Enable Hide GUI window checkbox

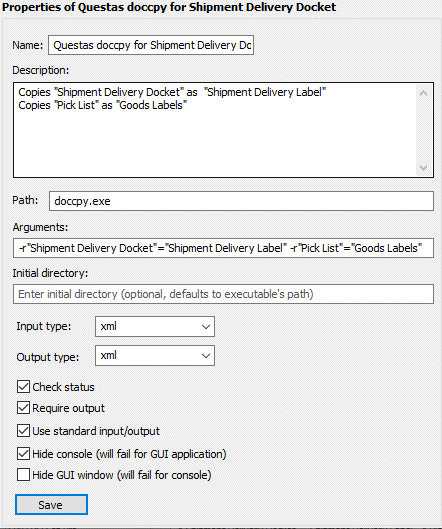(23, 475)
